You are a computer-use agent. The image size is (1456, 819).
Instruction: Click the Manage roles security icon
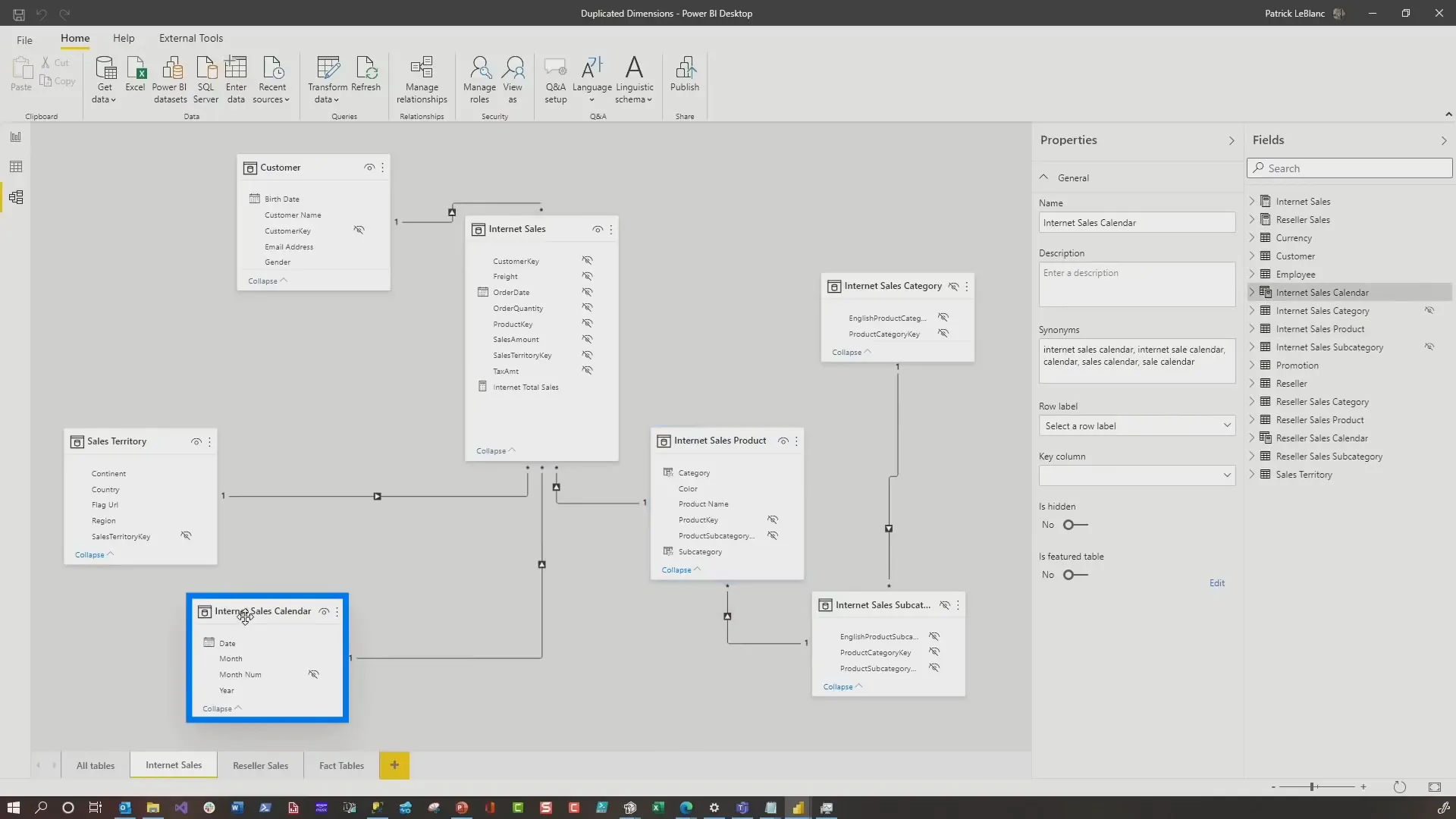tap(479, 78)
